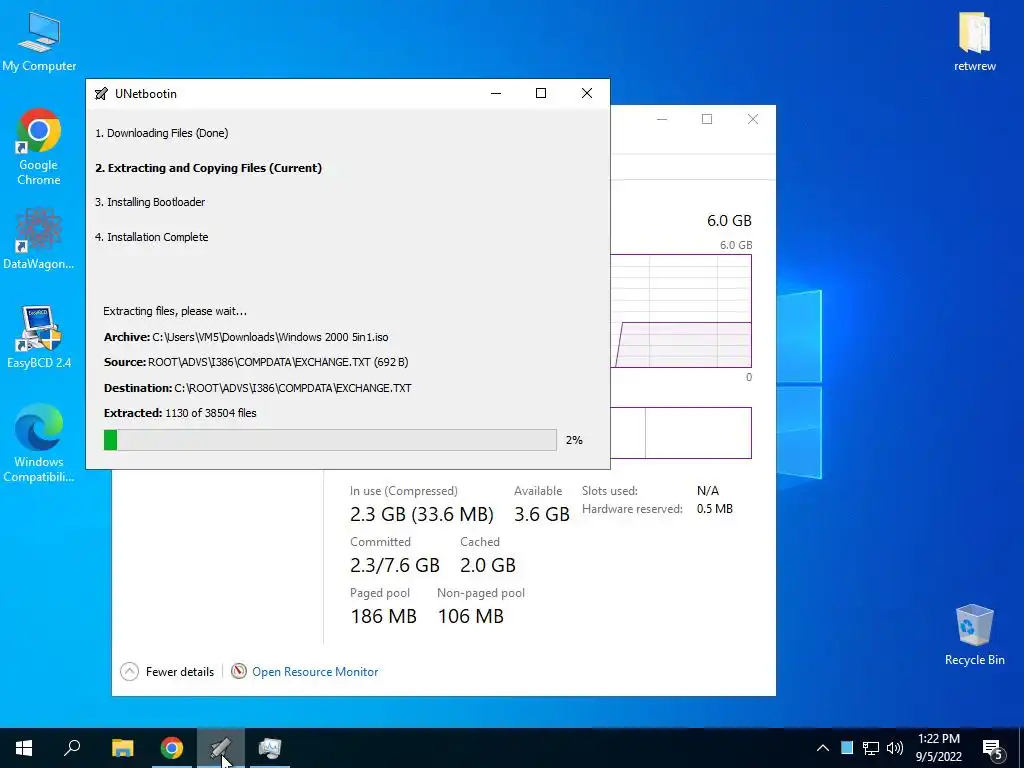Image resolution: width=1024 pixels, height=768 pixels.
Task: Maximize the UNetbootin window
Action: (541, 93)
